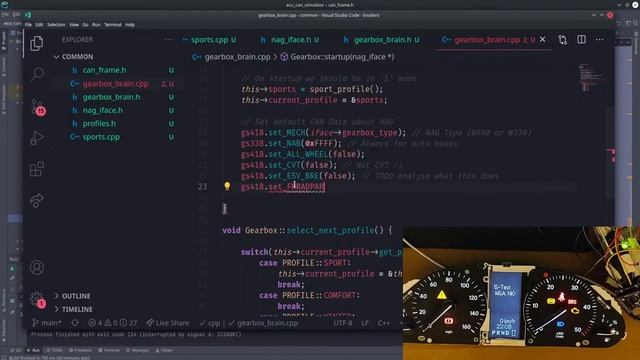Switch to sports.cpp editor tab

coord(209,40)
